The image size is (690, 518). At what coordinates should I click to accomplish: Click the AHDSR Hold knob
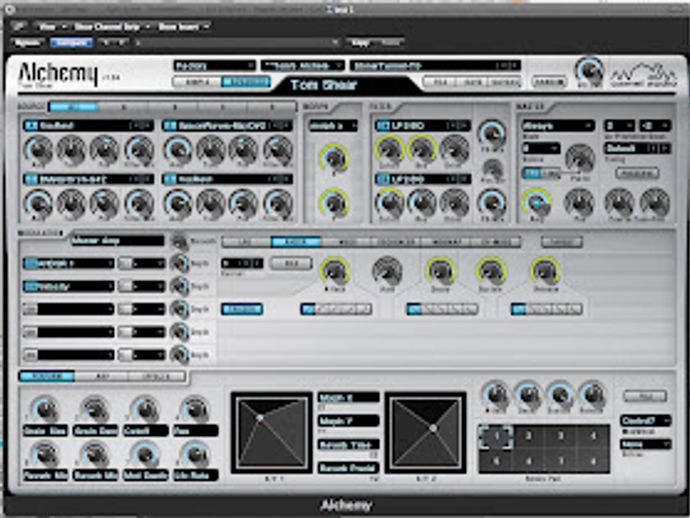click(387, 271)
